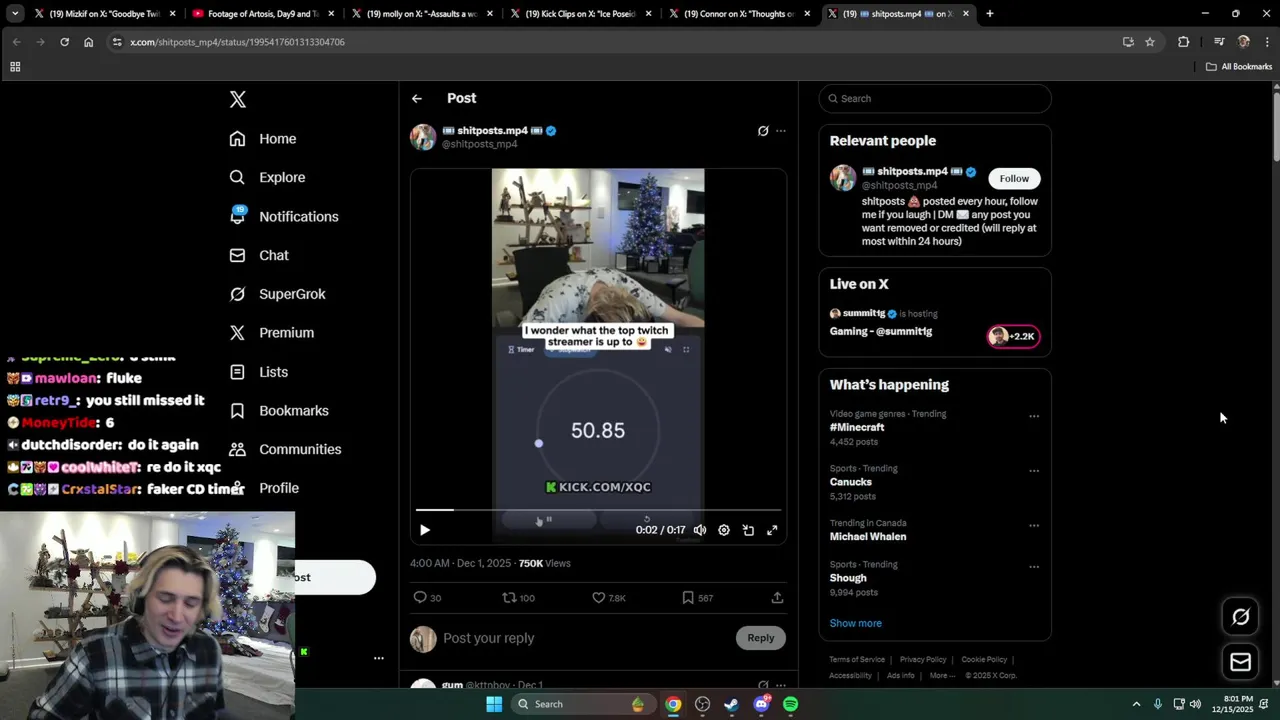Image resolution: width=1280 pixels, height=720 pixels.
Task: Like the post with the heart icon
Action: pyautogui.click(x=608, y=597)
